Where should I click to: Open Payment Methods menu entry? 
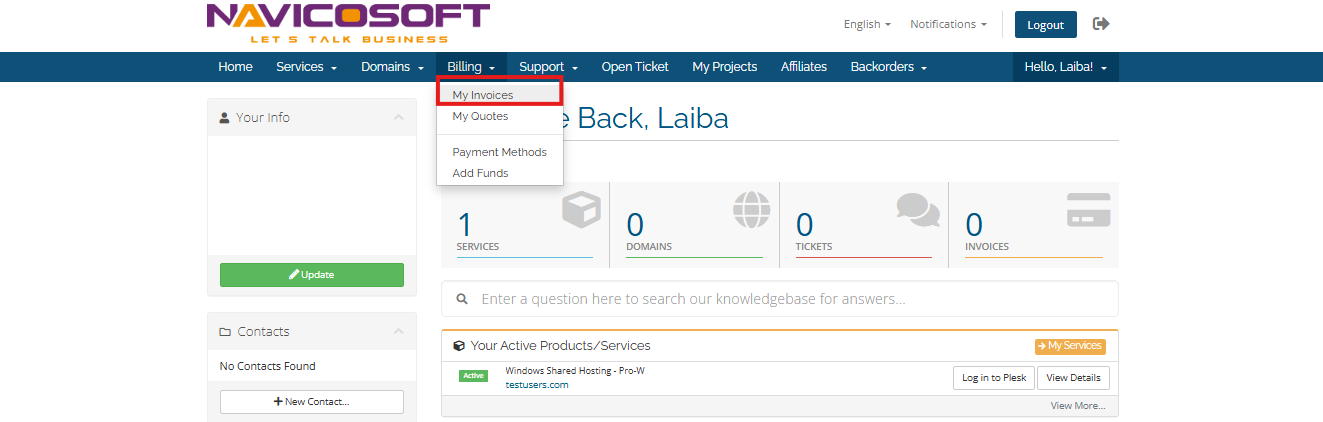[x=499, y=152]
